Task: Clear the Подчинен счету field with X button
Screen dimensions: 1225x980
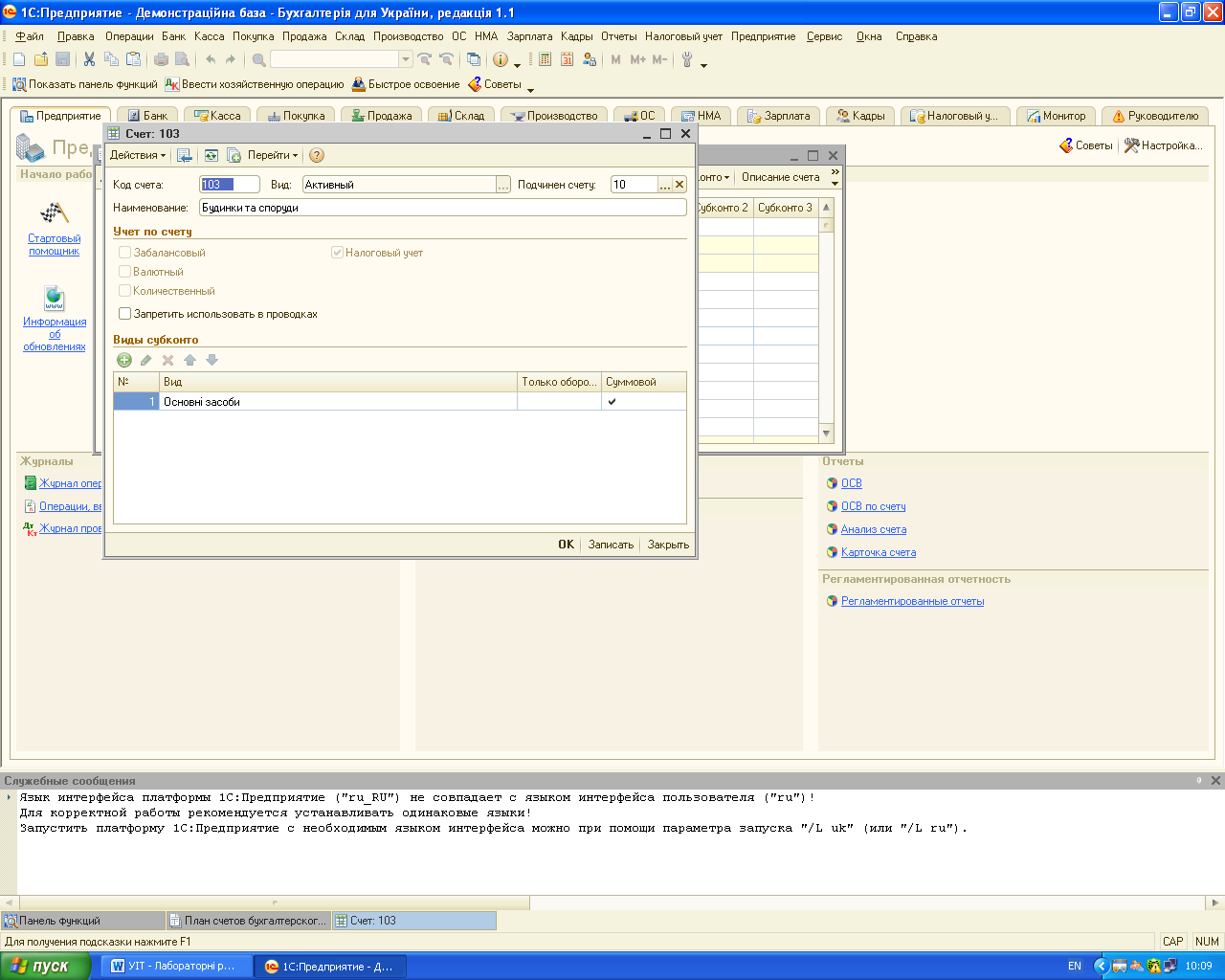Action: point(679,185)
